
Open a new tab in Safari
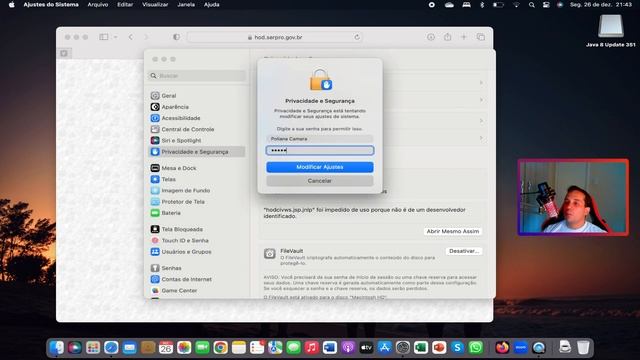464,37
